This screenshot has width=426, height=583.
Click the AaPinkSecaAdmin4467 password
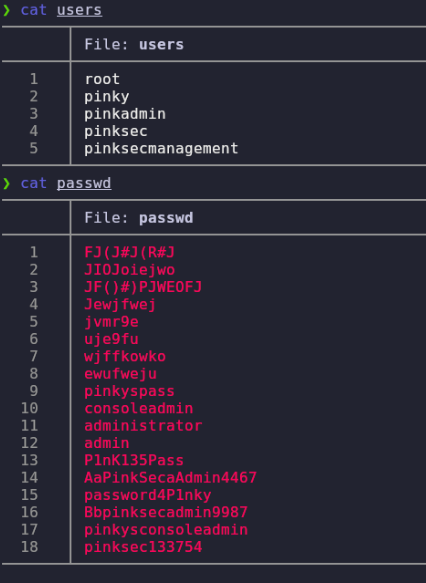pos(170,477)
